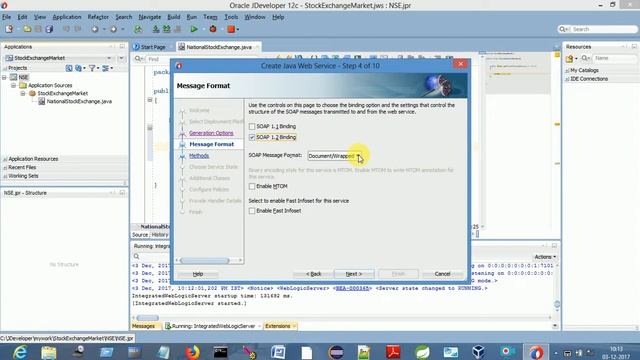Collapse the NSE project node
Image resolution: width=640 pixels, height=360 pixels.
(4, 77)
